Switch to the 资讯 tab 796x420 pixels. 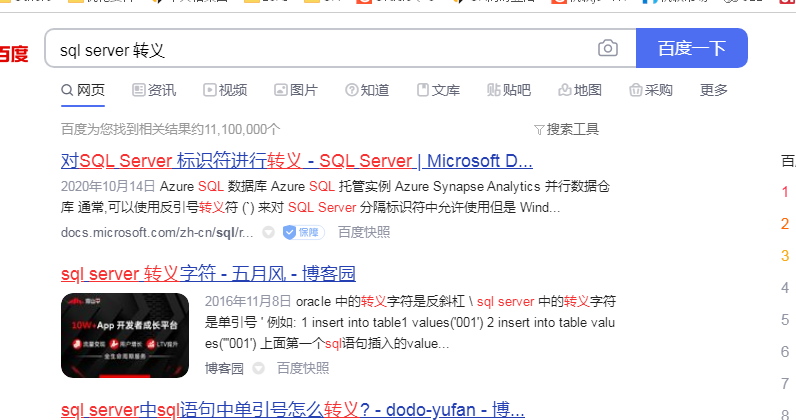pos(154,90)
